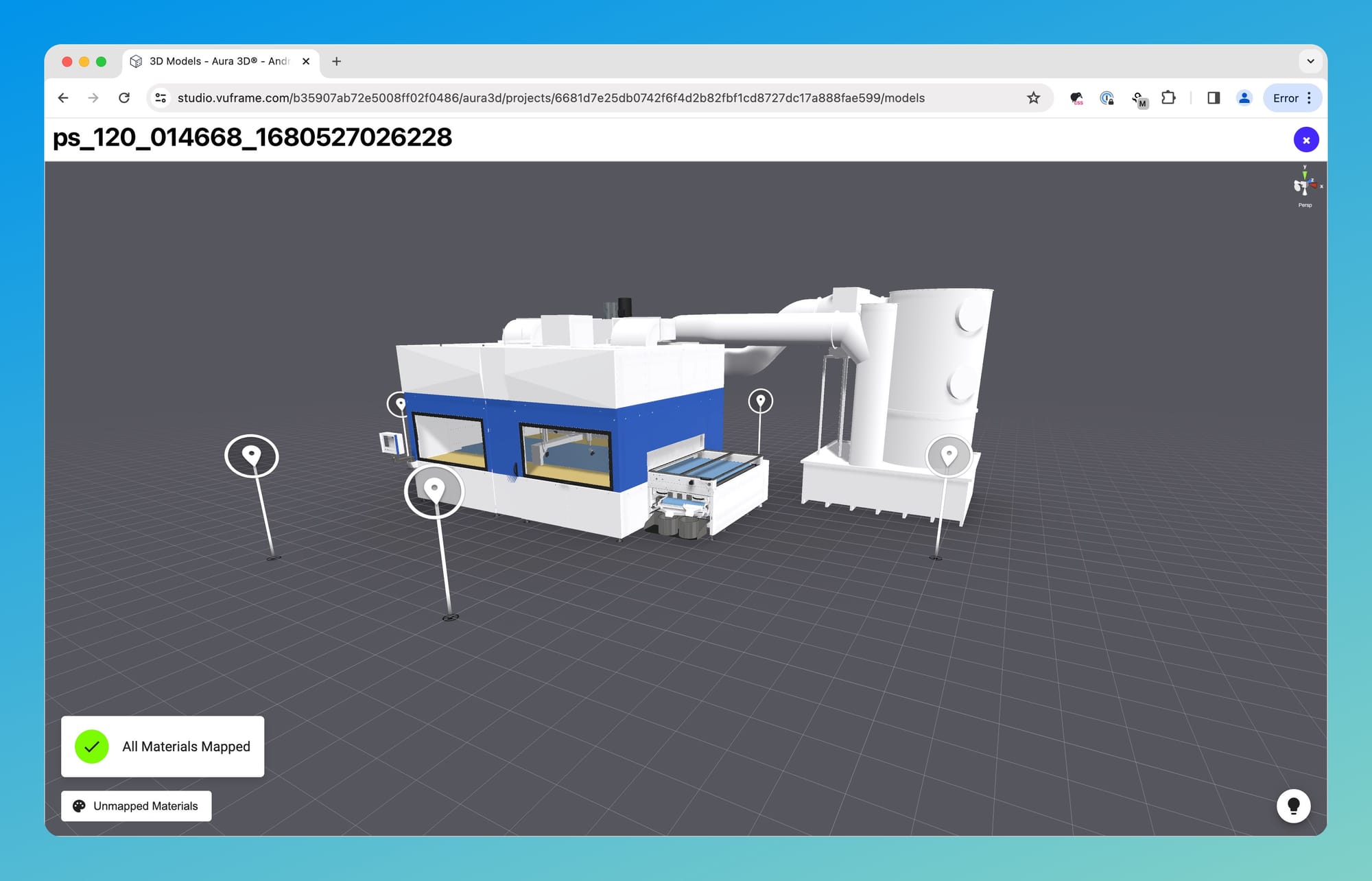Close the 3D Models - Aura 3D tab

click(306, 61)
